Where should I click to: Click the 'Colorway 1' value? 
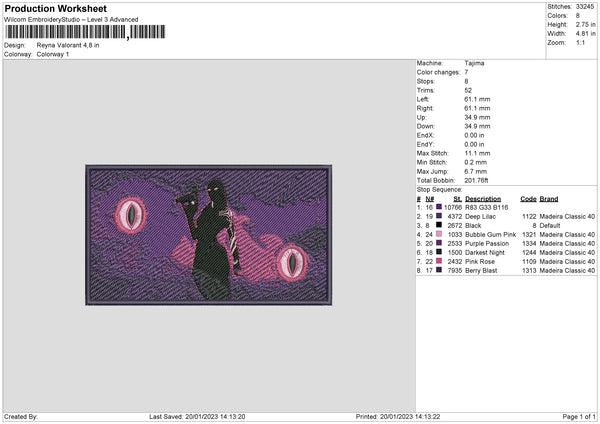(53, 54)
